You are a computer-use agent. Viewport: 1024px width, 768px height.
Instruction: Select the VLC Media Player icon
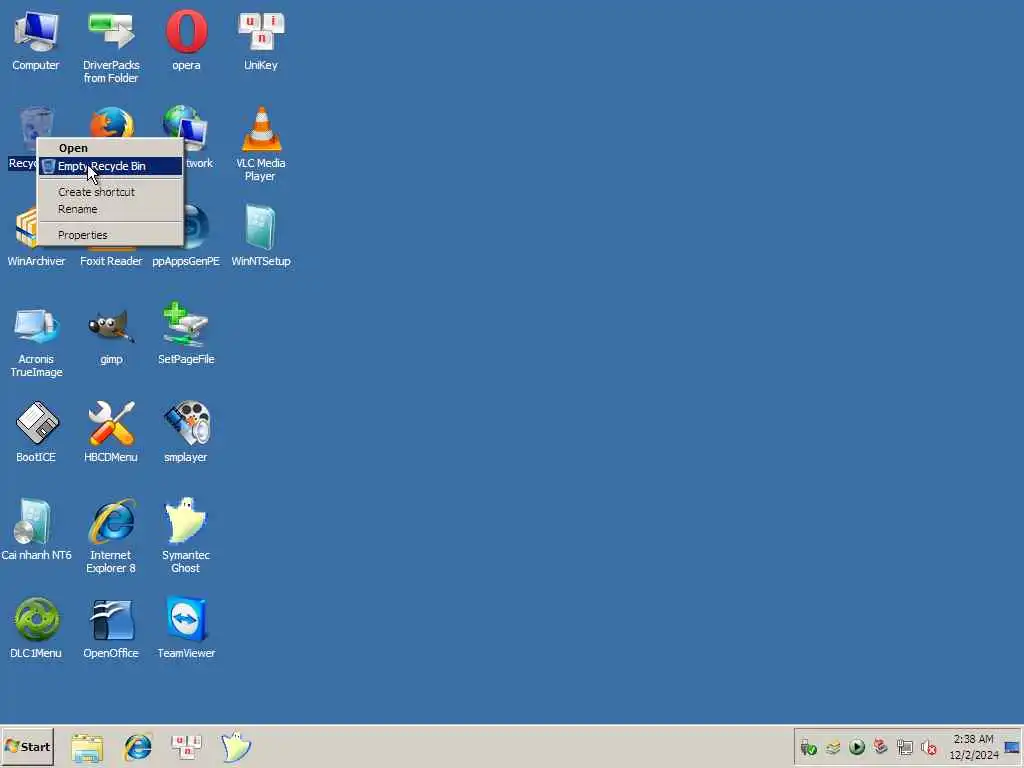tap(261, 144)
